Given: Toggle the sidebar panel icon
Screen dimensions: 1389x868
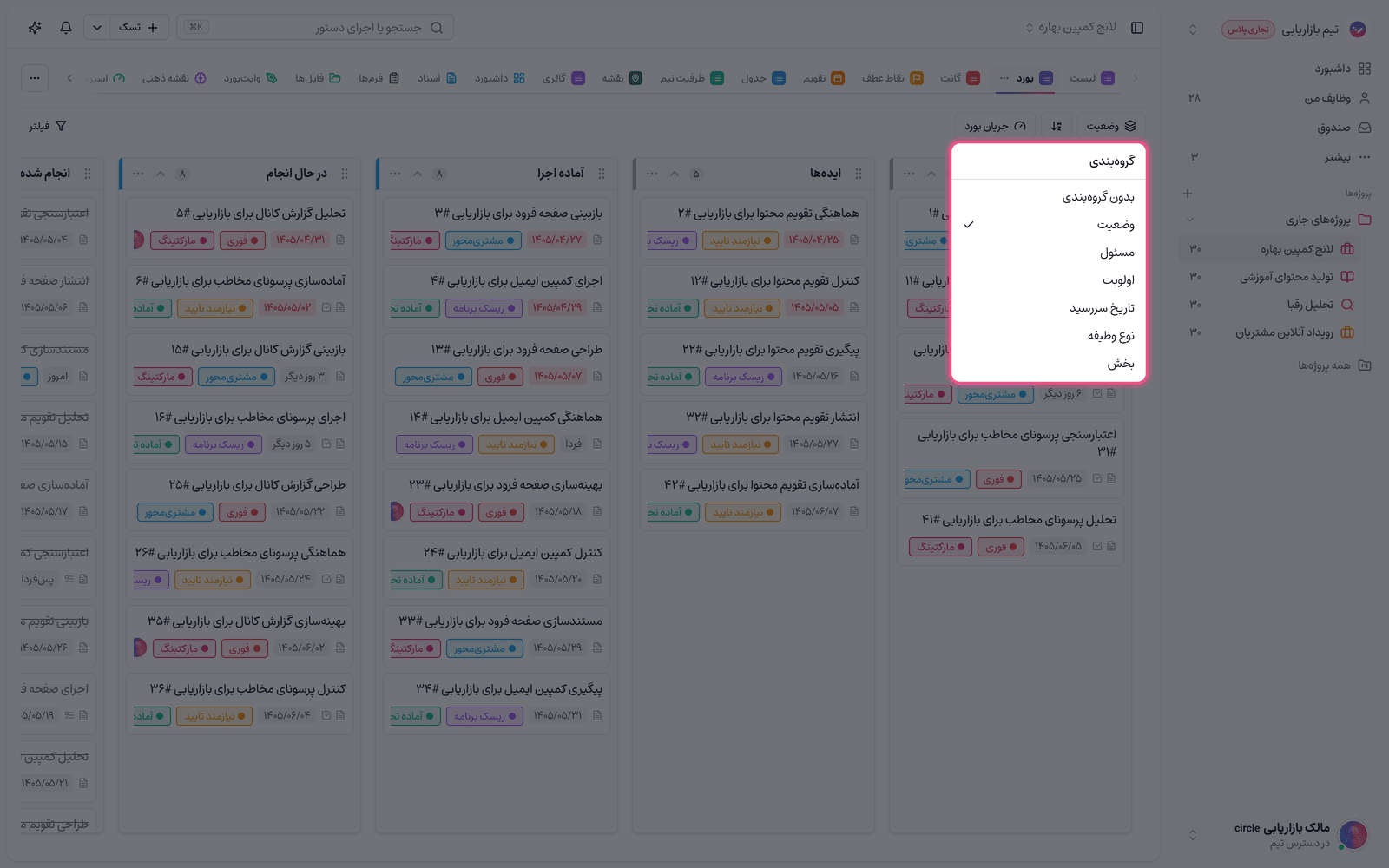Looking at the screenshot, I should coord(1137,28).
